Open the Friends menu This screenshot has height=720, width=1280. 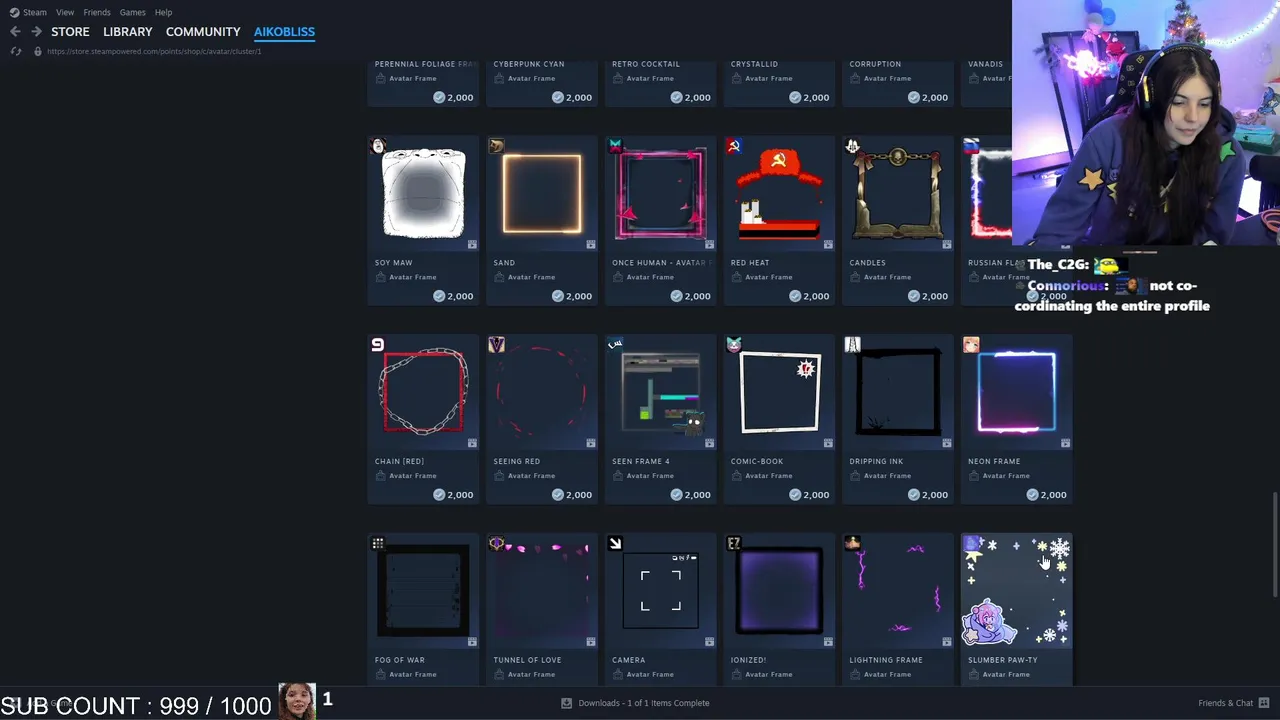pyautogui.click(x=97, y=12)
